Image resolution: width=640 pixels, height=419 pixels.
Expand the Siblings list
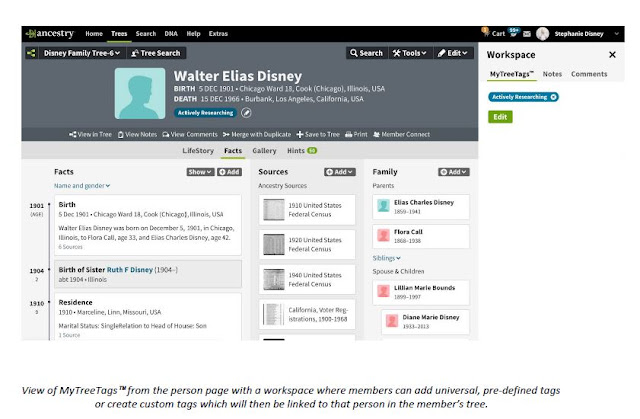[x=387, y=258]
